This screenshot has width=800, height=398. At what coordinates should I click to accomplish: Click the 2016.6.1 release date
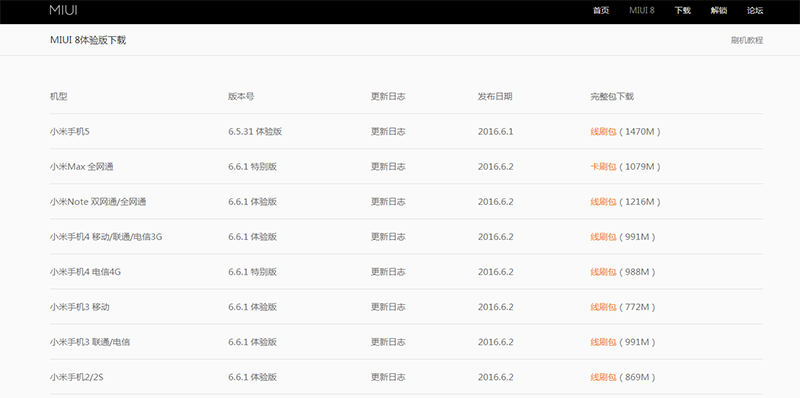[x=495, y=132]
